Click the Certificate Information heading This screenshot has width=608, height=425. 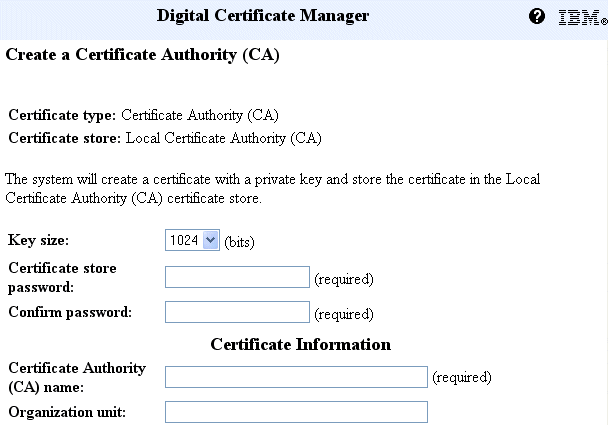(301, 344)
